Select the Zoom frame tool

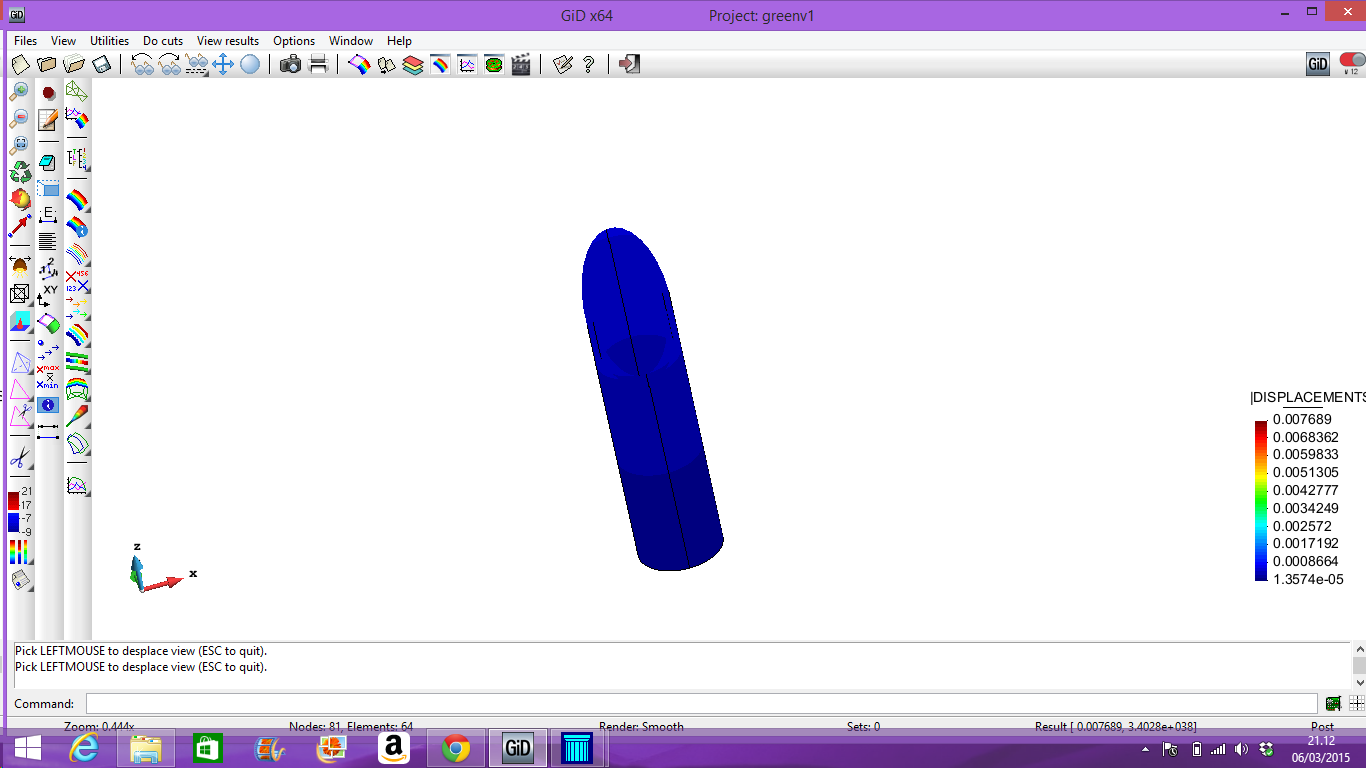[19, 145]
